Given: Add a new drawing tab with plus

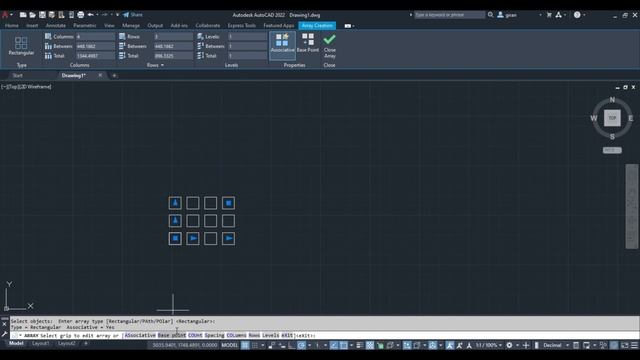Looking at the screenshot, I should (x=114, y=76).
